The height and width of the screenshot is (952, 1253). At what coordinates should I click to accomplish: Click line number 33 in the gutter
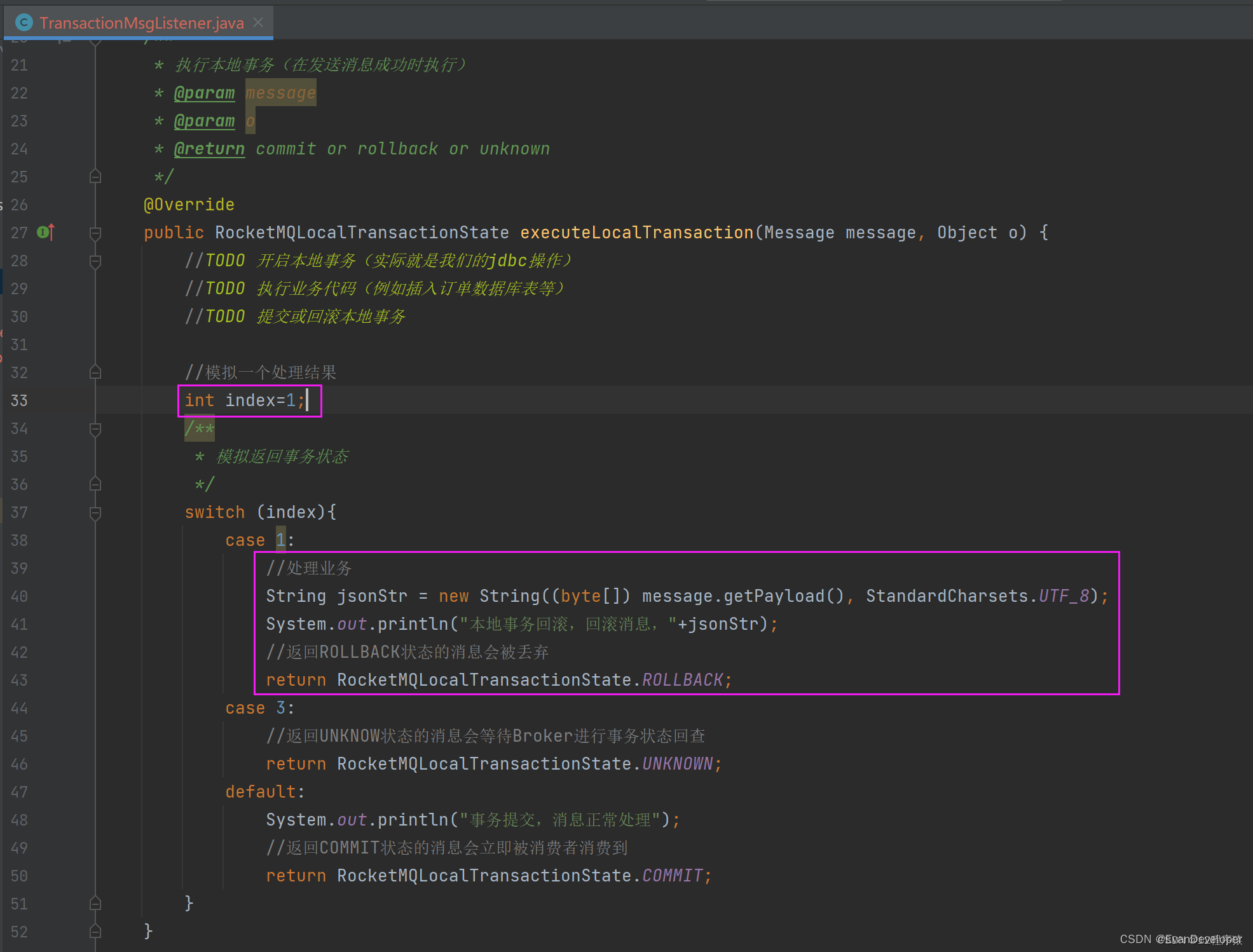point(19,400)
